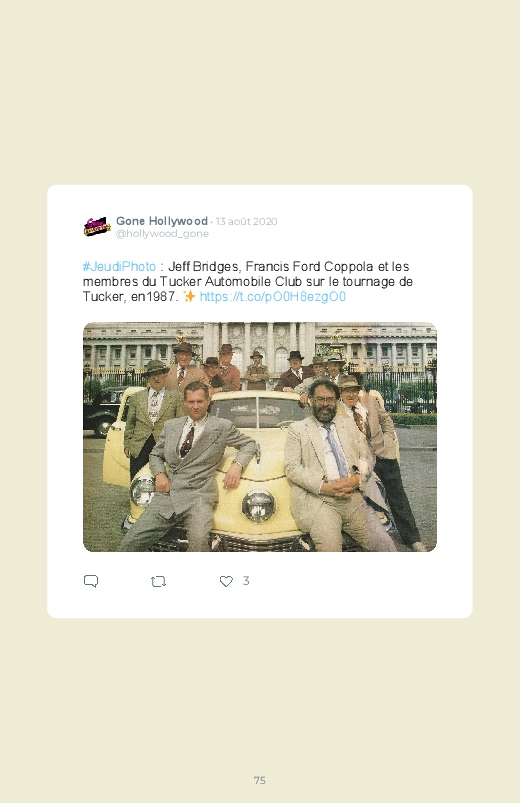
Task: Click the 13 août 2020 date
Action: pyautogui.click(x=246, y=221)
